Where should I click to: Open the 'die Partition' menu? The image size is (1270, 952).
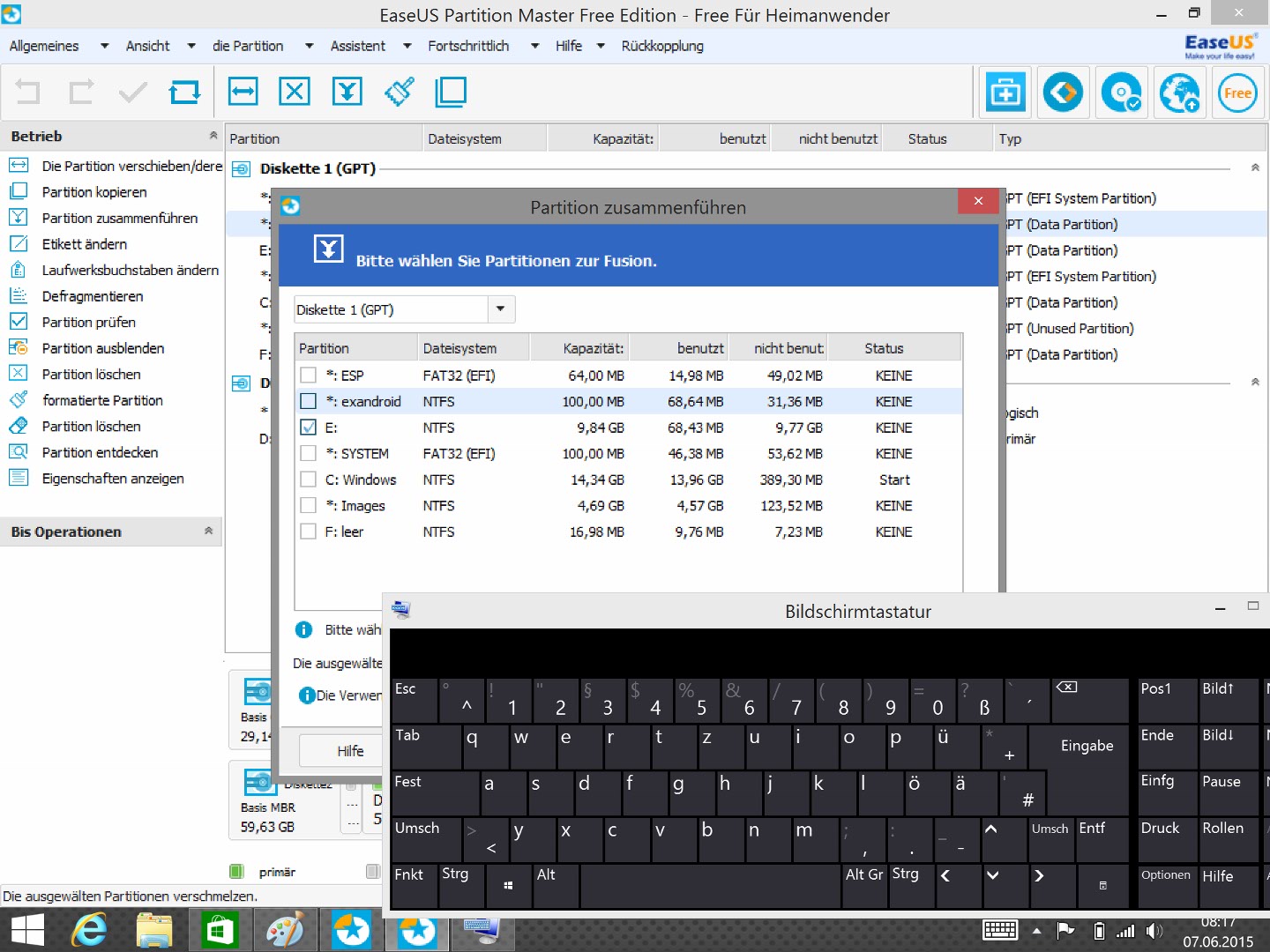pyautogui.click(x=248, y=46)
